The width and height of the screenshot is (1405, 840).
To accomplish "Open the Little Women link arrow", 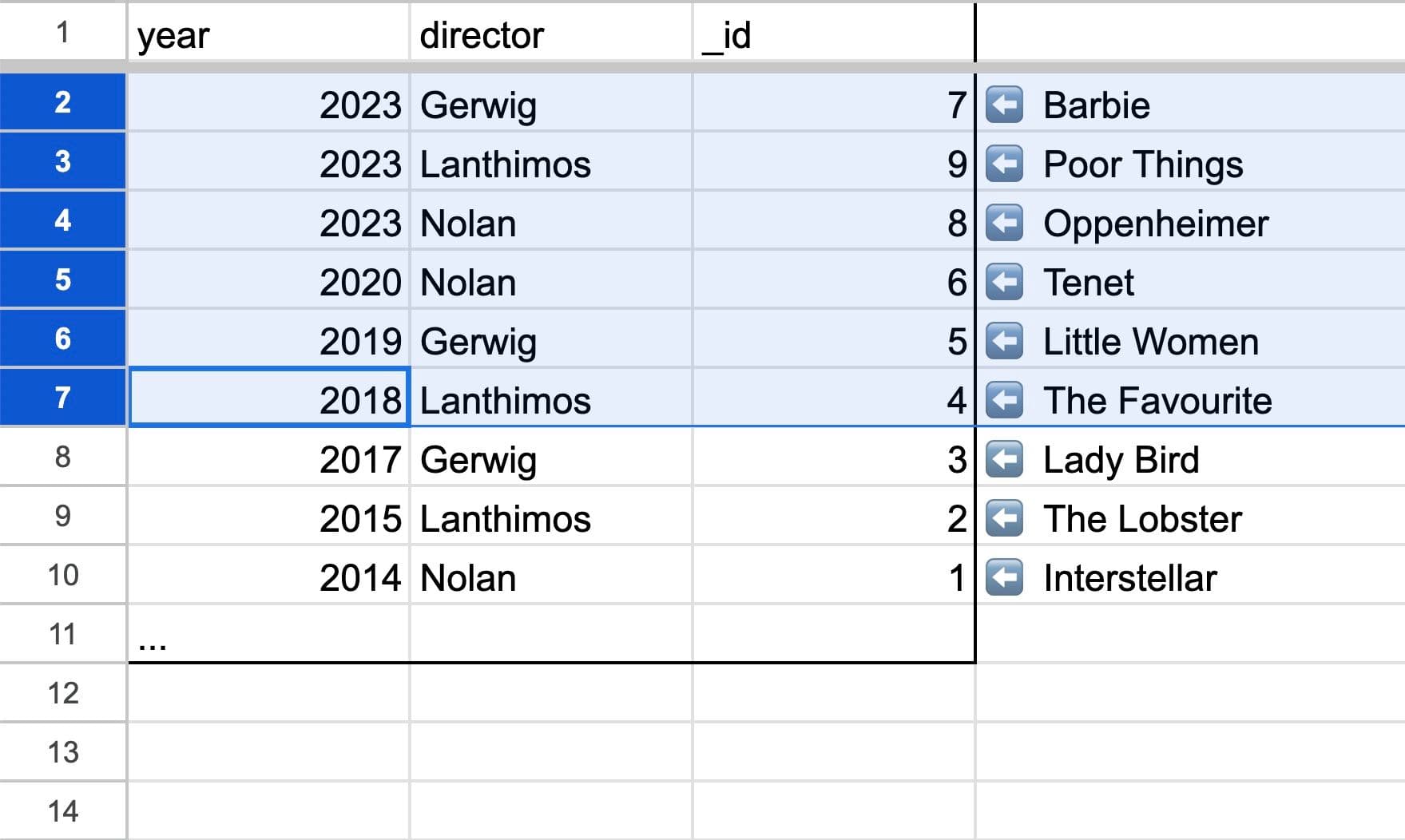I will point(1007,341).
